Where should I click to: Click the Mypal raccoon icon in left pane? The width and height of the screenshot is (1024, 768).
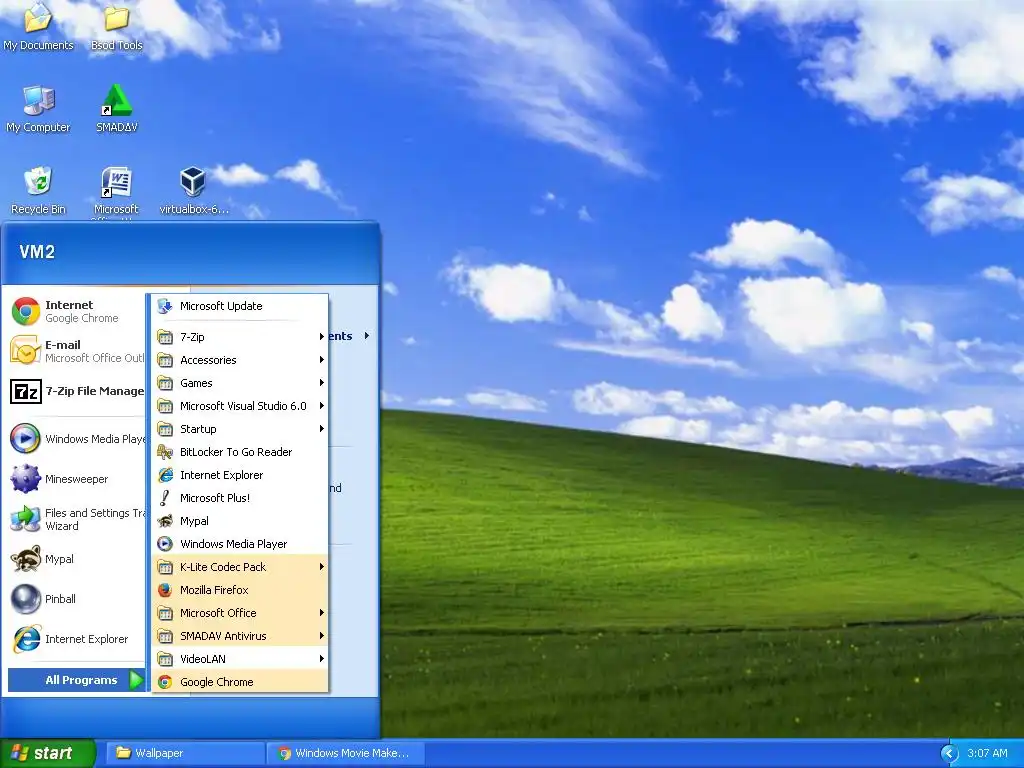[25, 559]
